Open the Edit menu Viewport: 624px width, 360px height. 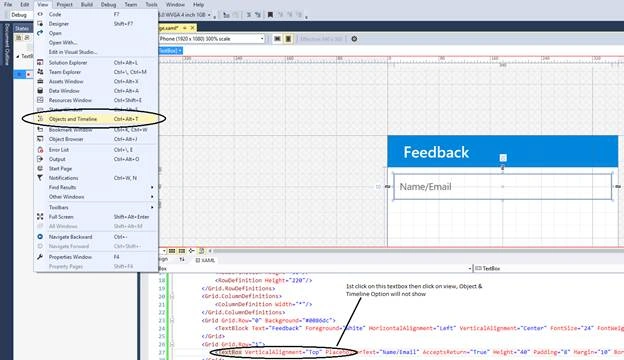25,5
